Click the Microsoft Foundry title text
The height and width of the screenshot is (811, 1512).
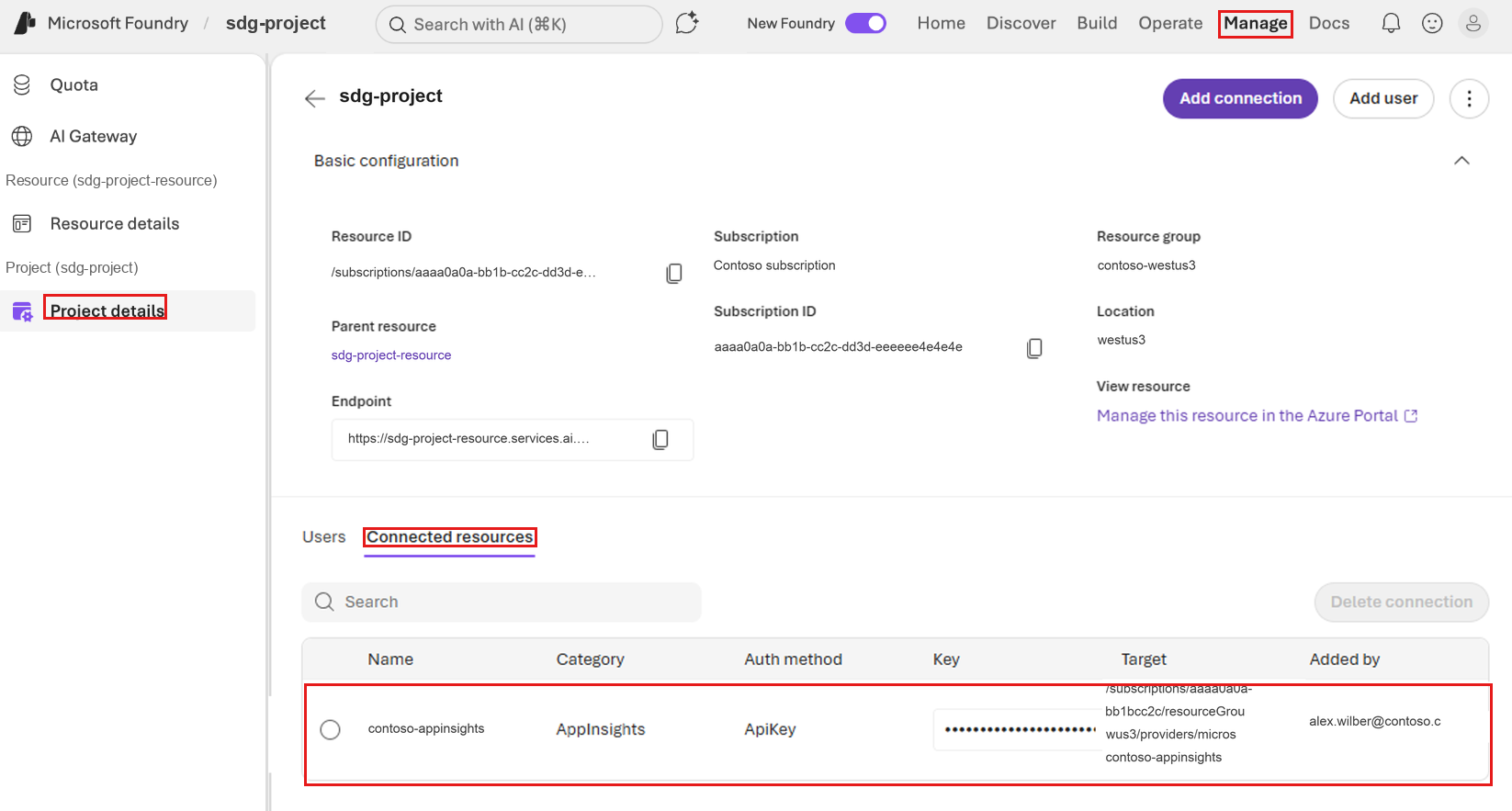point(118,23)
